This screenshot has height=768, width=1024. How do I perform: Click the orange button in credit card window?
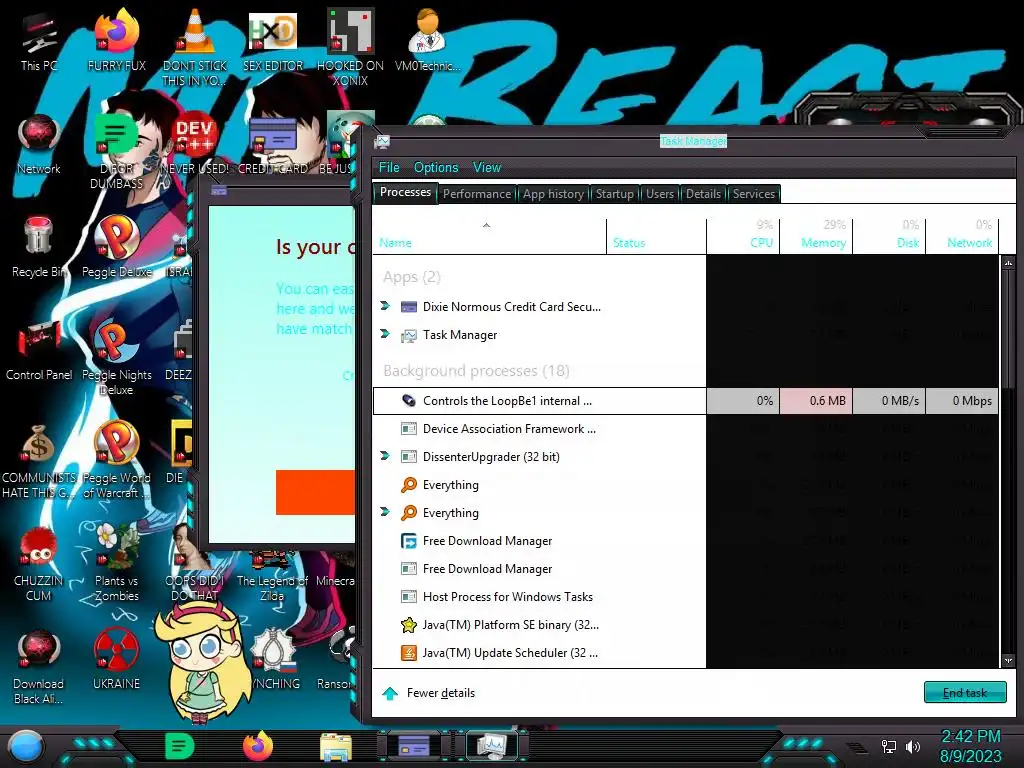(x=315, y=492)
